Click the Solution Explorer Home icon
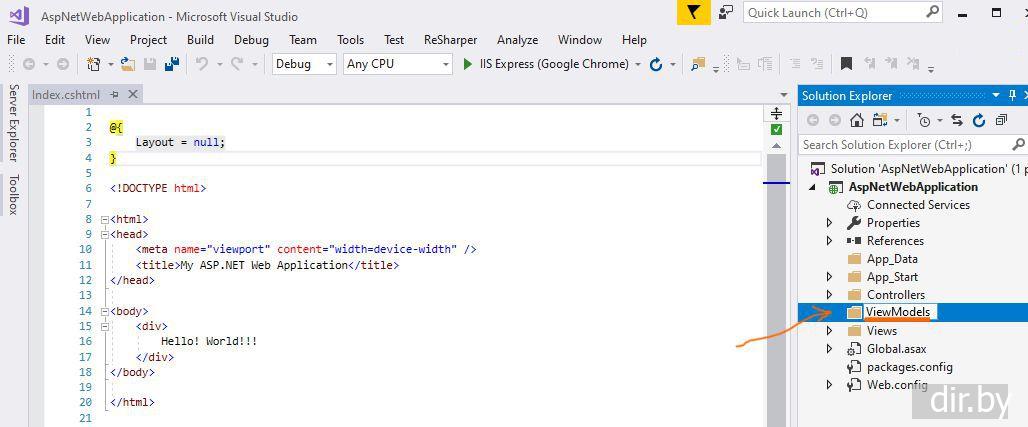Screen dimensions: 1028x427 [x=856, y=120]
